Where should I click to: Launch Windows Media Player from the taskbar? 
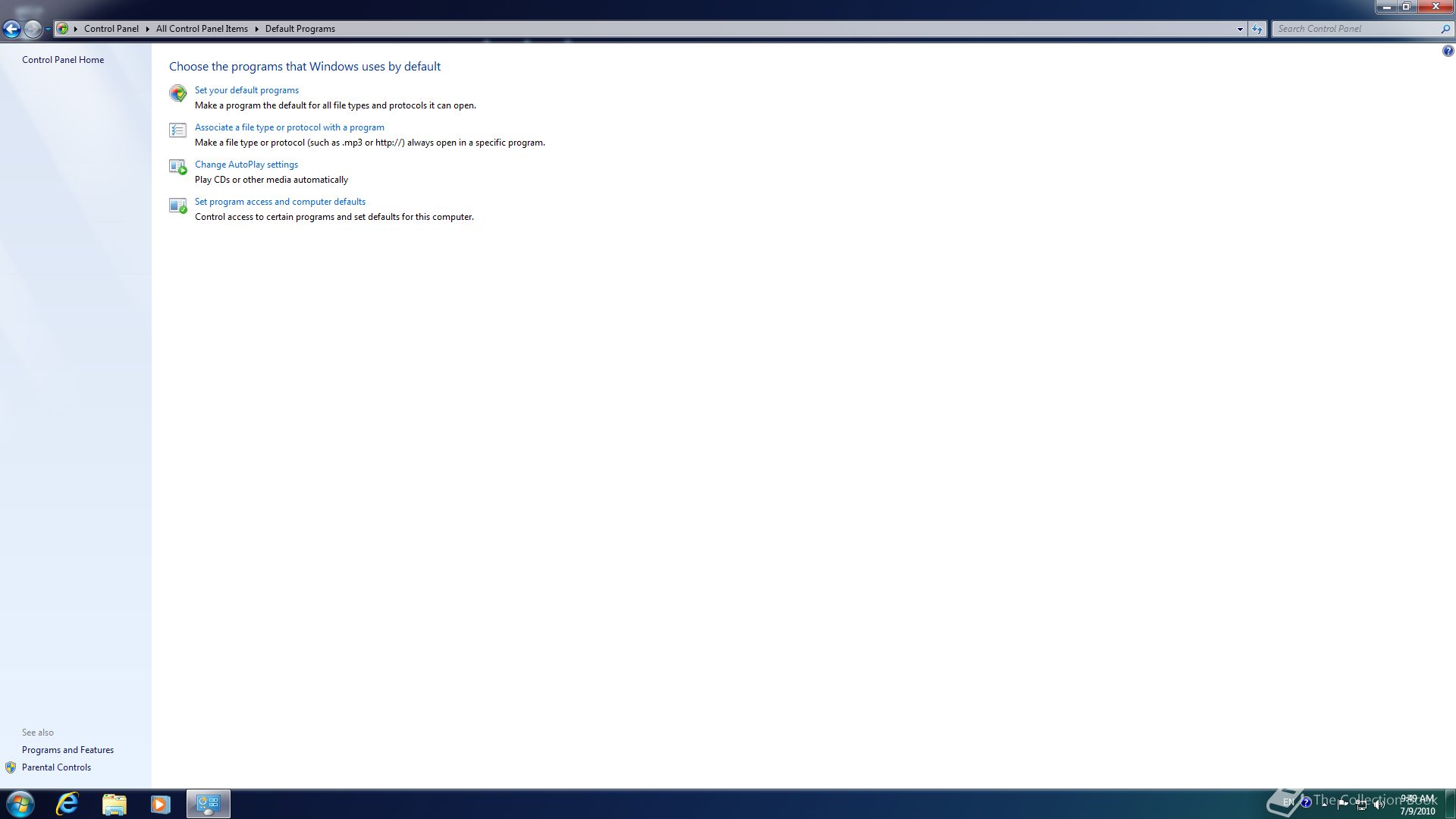(x=160, y=804)
